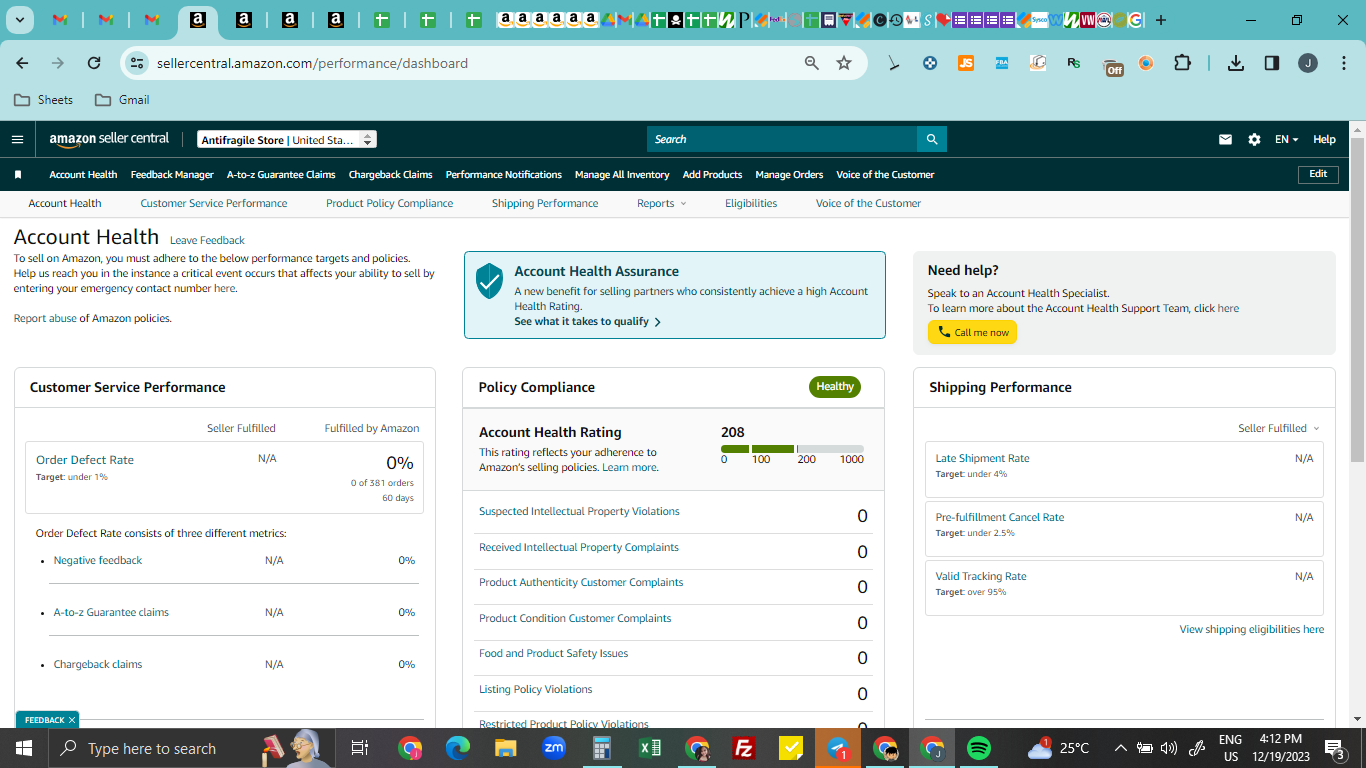1366x768 pixels.
Task: Open Telegram from the taskbar
Action: click(838, 748)
